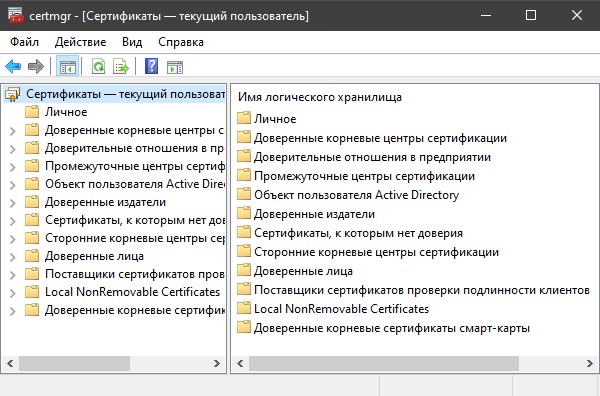Expand Доверенные корневые центры node in tree
The image size is (600, 396).
point(13,131)
